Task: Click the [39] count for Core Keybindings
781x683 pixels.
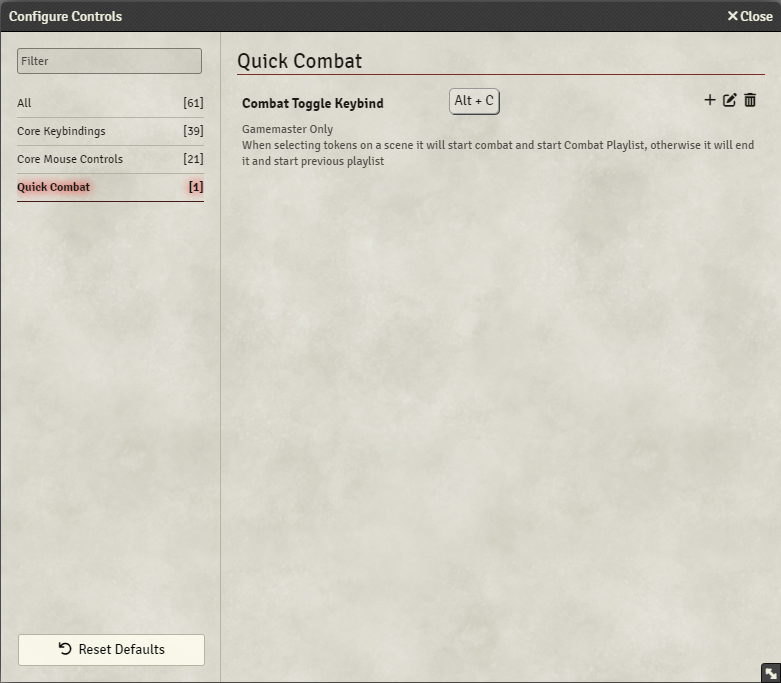Action: tap(193, 131)
